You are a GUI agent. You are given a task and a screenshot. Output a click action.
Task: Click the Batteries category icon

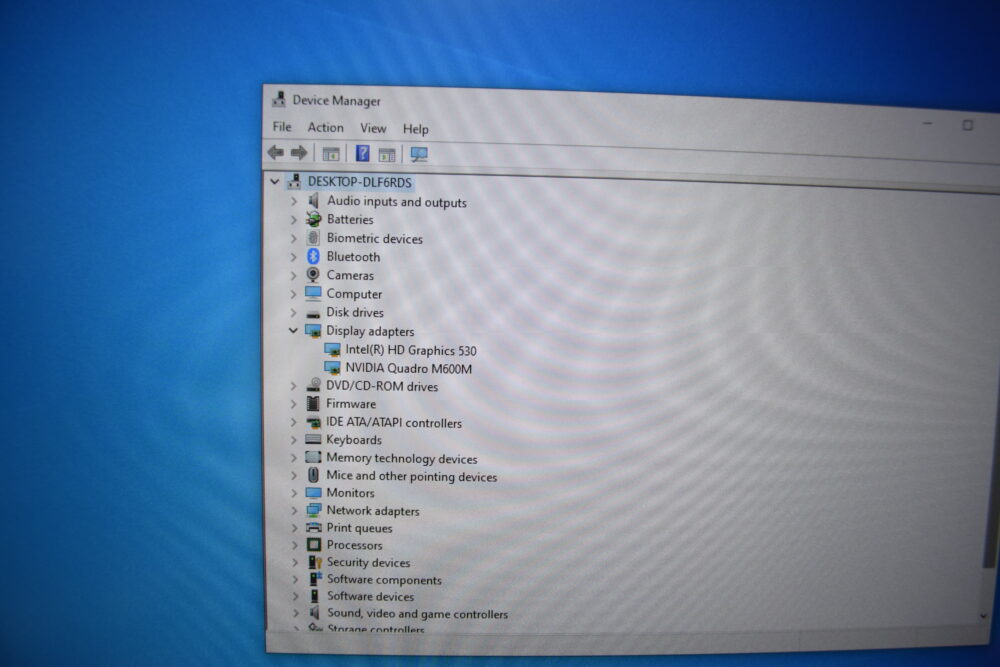pyautogui.click(x=313, y=219)
